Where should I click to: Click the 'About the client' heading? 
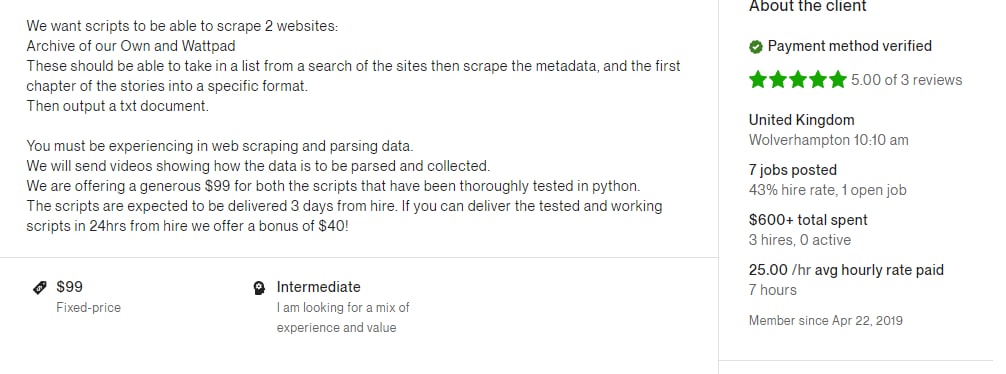pyautogui.click(x=807, y=6)
